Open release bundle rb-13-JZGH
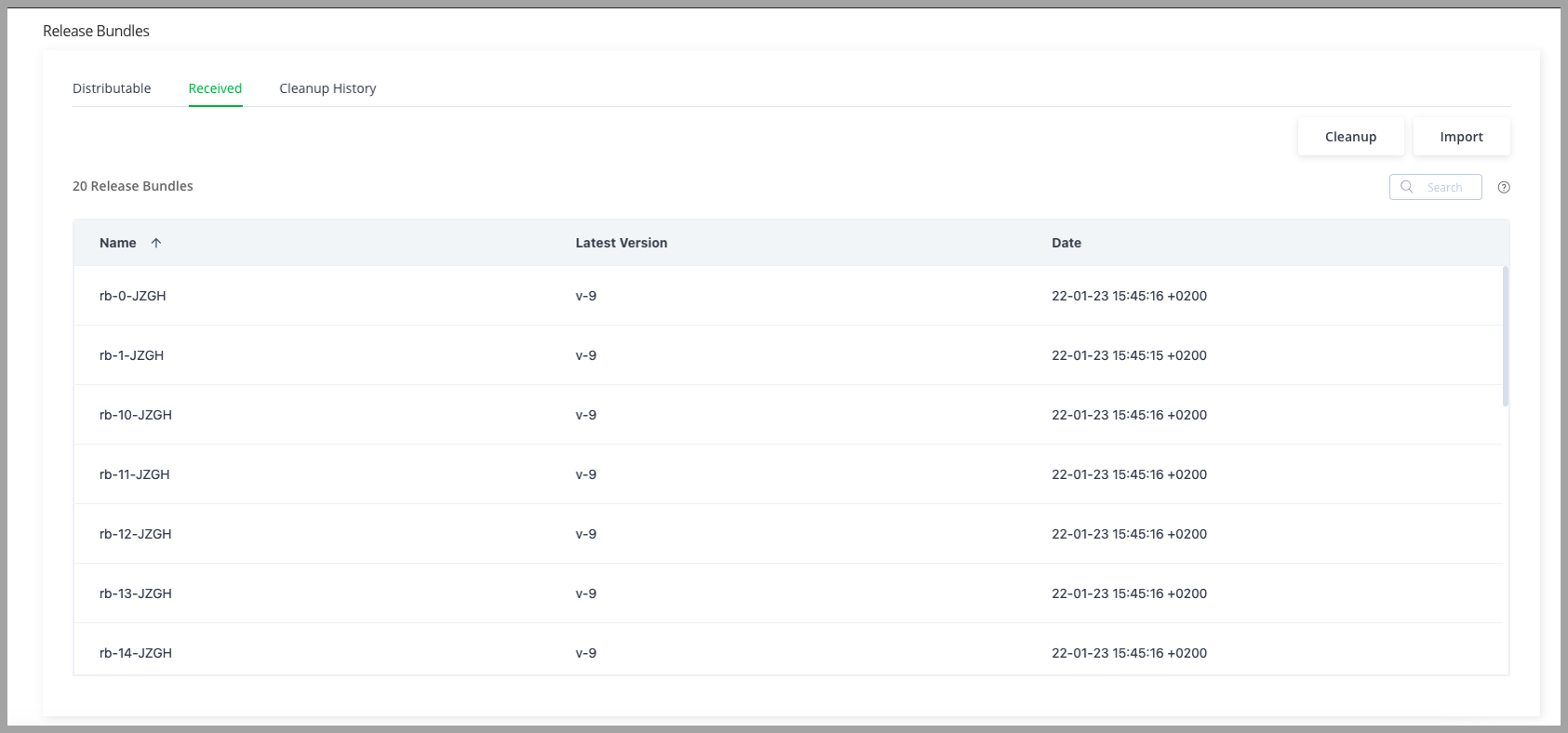This screenshot has height=733, width=1568. click(136, 593)
